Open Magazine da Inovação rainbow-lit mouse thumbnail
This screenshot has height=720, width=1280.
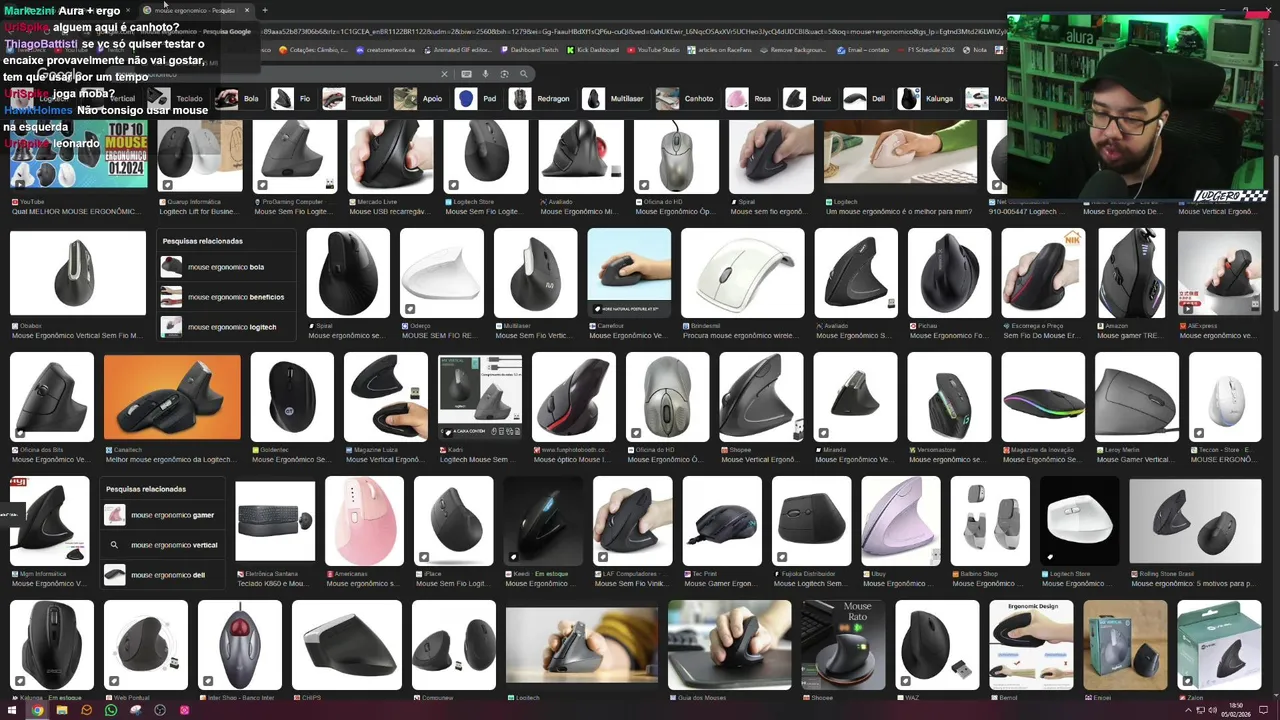1043,397
